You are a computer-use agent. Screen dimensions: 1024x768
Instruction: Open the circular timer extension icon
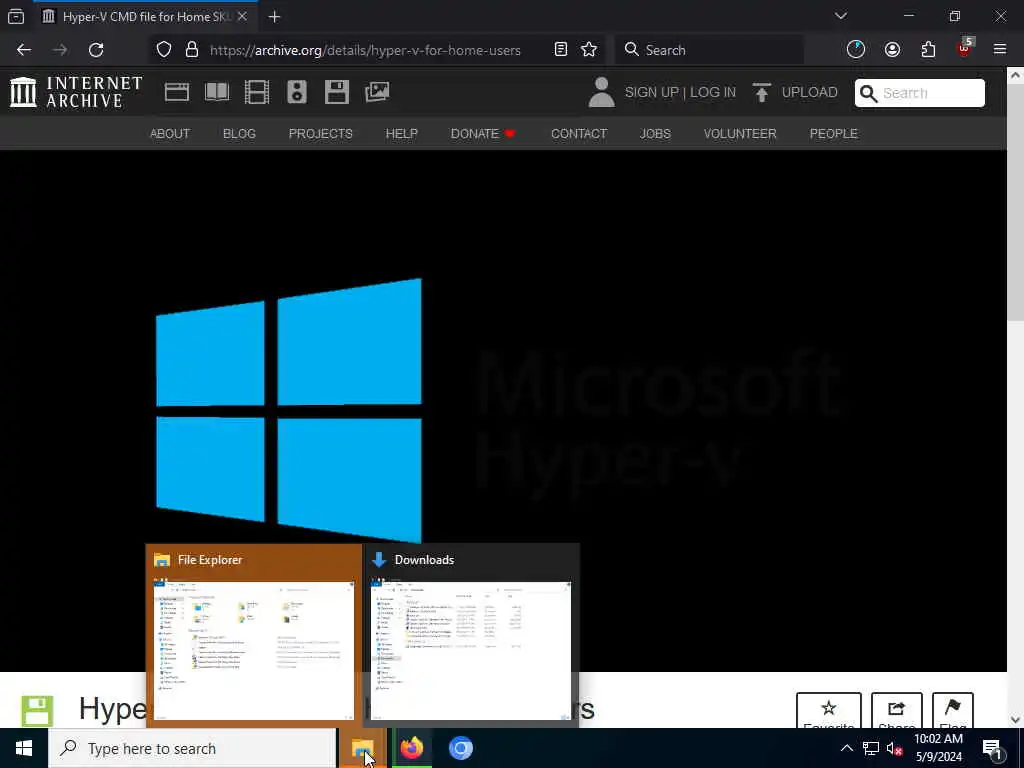pos(856,50)
